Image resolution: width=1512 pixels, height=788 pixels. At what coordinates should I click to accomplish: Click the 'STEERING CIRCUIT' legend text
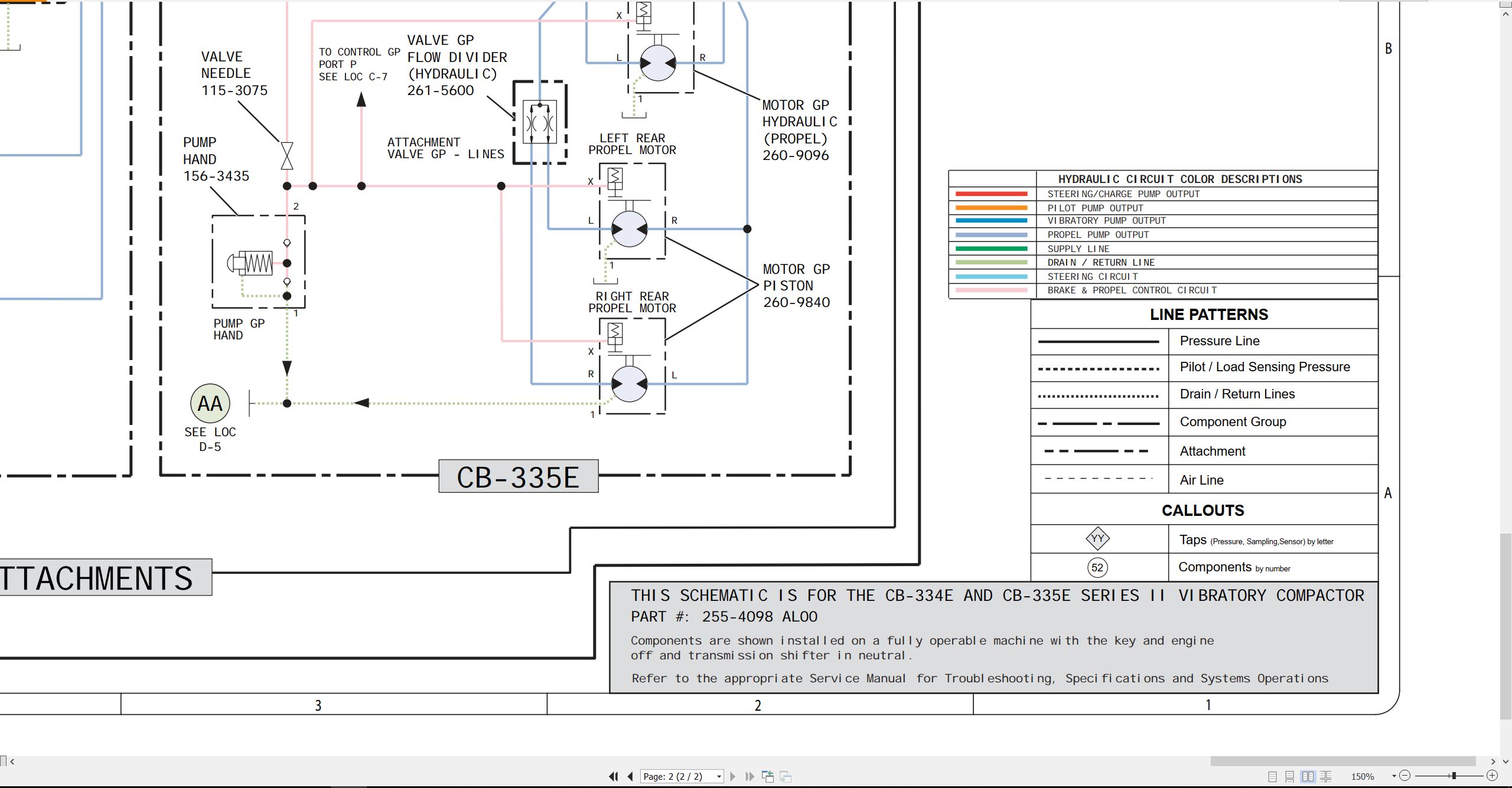(x=1093, y=277)
